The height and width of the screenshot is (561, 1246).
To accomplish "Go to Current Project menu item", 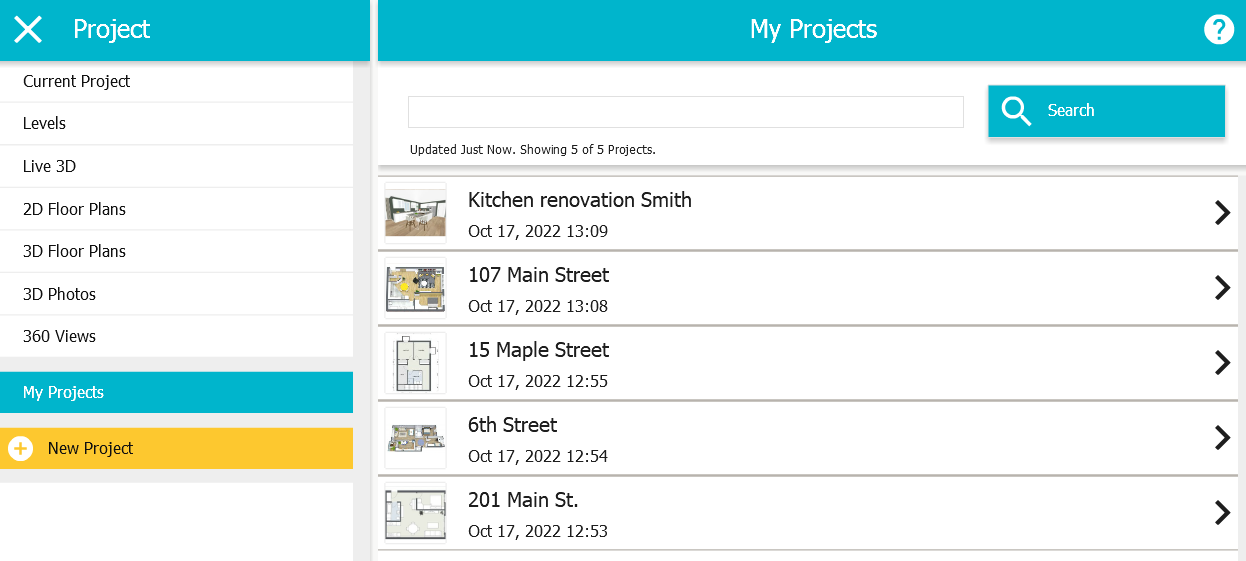I will (176, 81).
